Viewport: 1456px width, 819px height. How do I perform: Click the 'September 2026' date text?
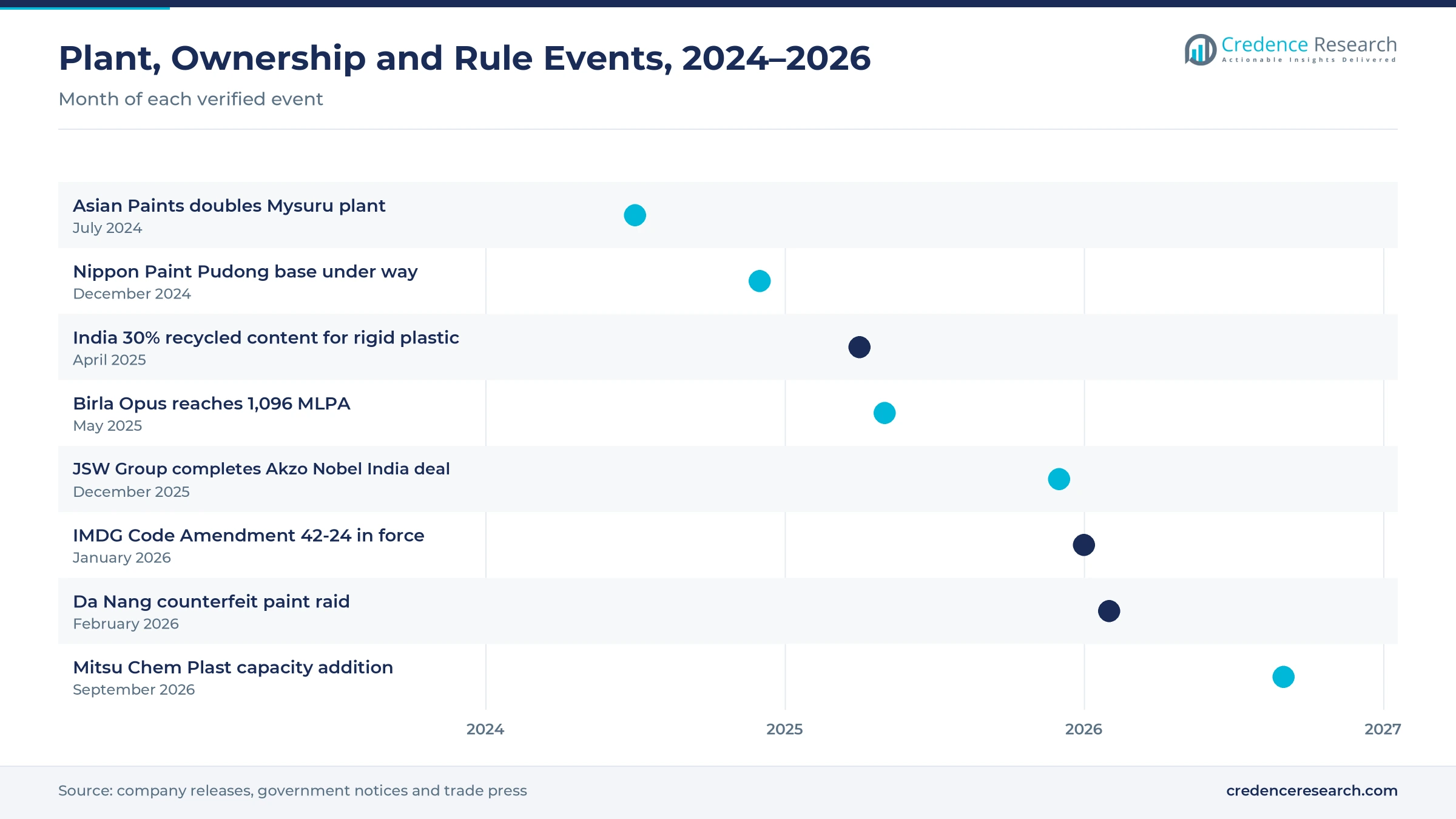point(133,690)
